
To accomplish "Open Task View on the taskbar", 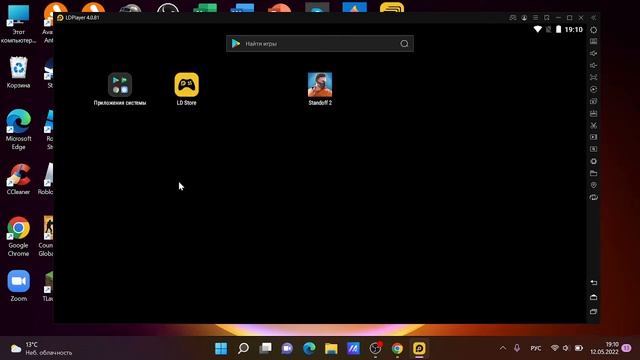I will 265,348.
